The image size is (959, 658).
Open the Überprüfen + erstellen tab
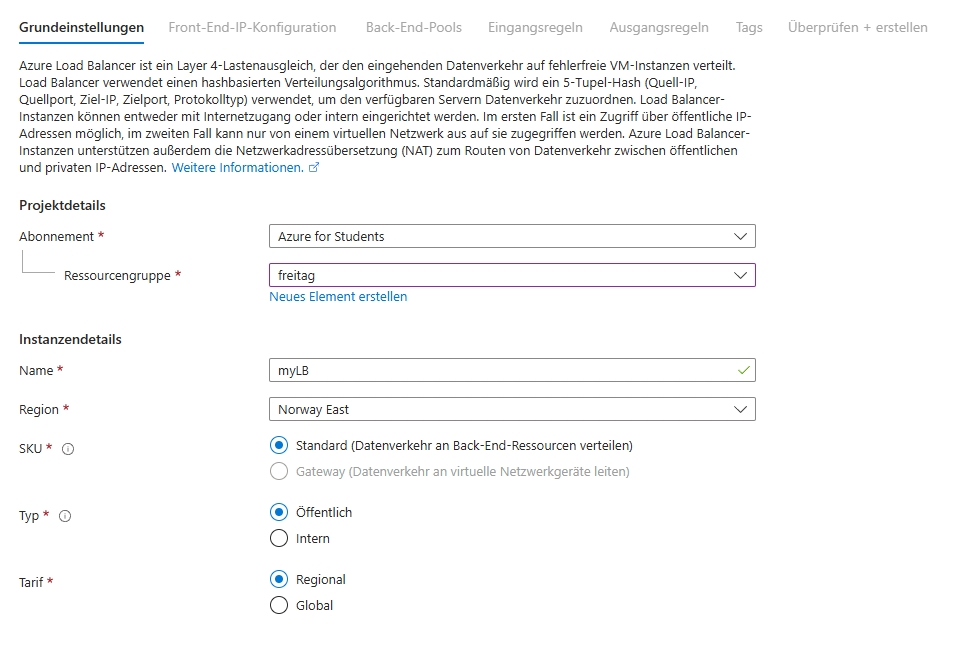click(x=857, y=27)
